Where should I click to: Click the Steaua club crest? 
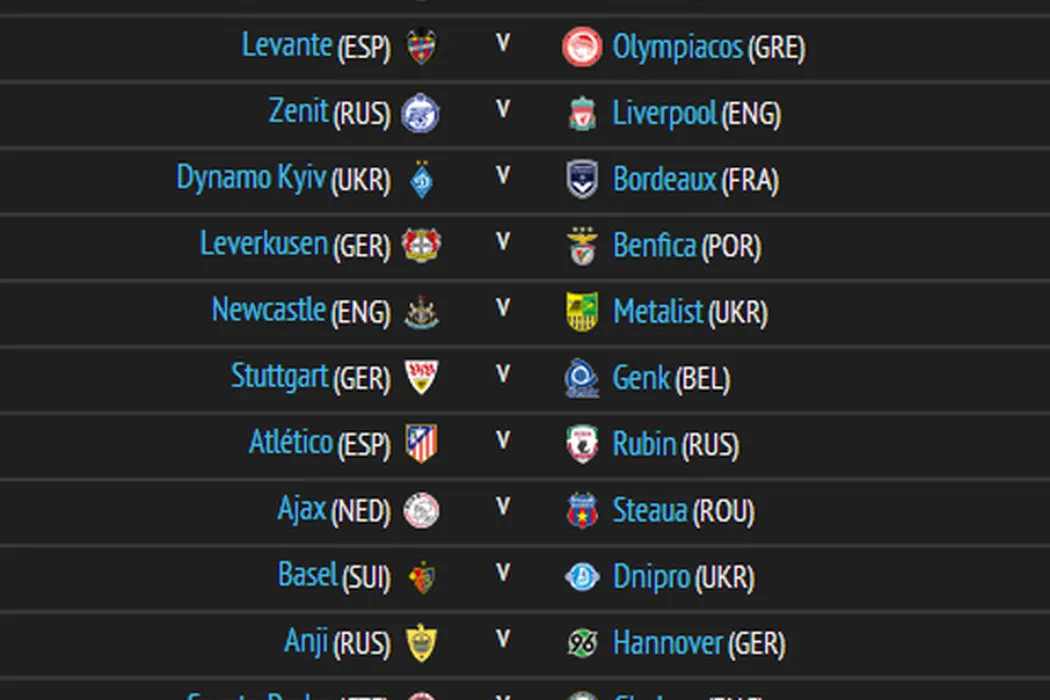pos(582,511)
